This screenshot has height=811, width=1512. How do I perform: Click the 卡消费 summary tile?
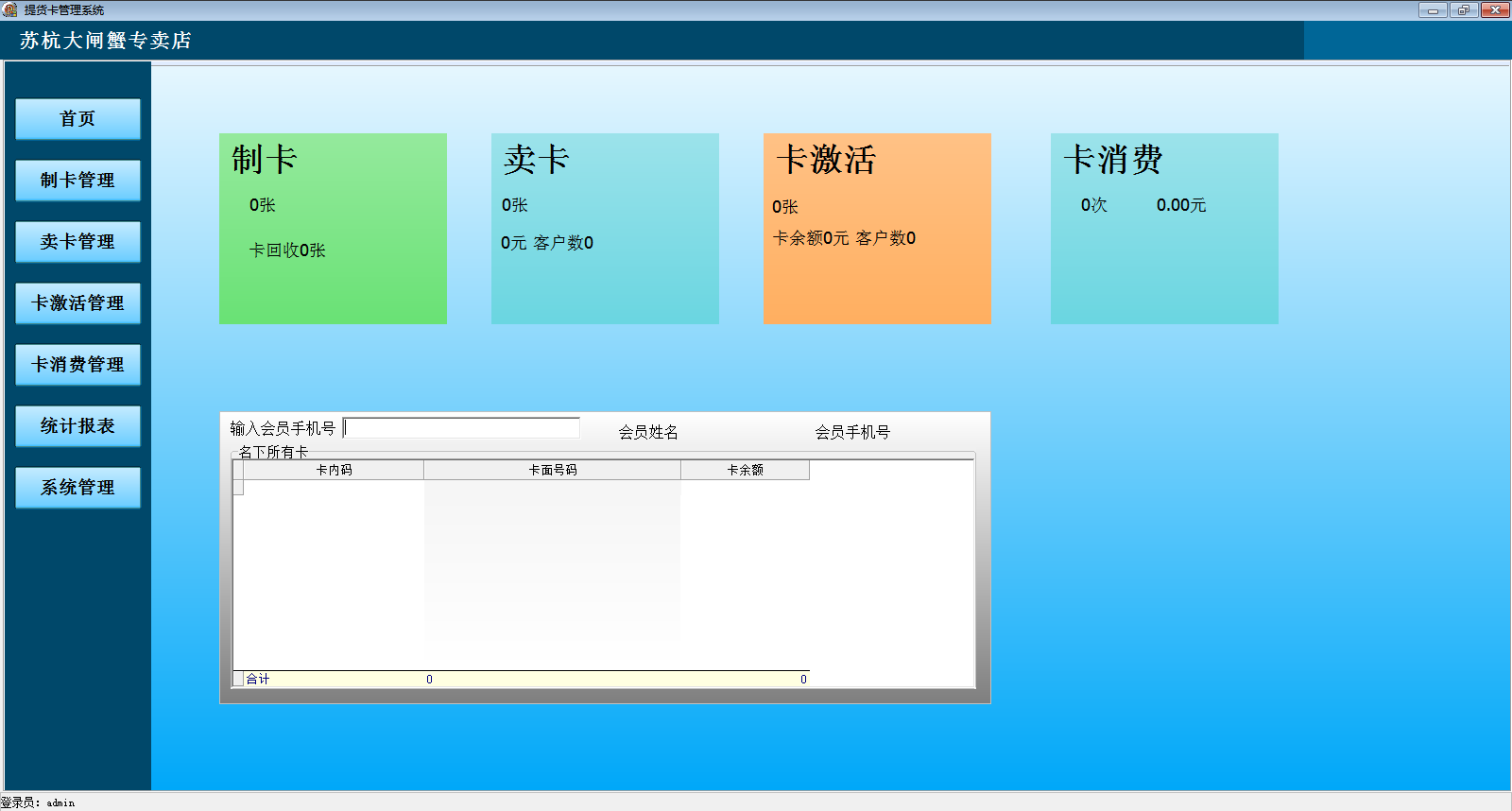(x=1164, y=229)
